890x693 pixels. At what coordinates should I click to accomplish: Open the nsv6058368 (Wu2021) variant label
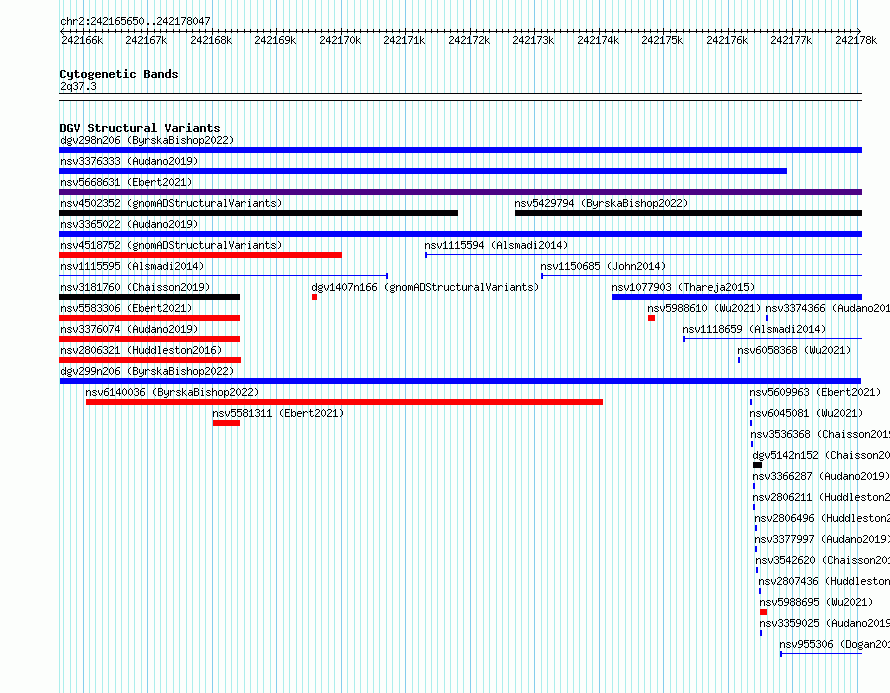tap(794, 350)
